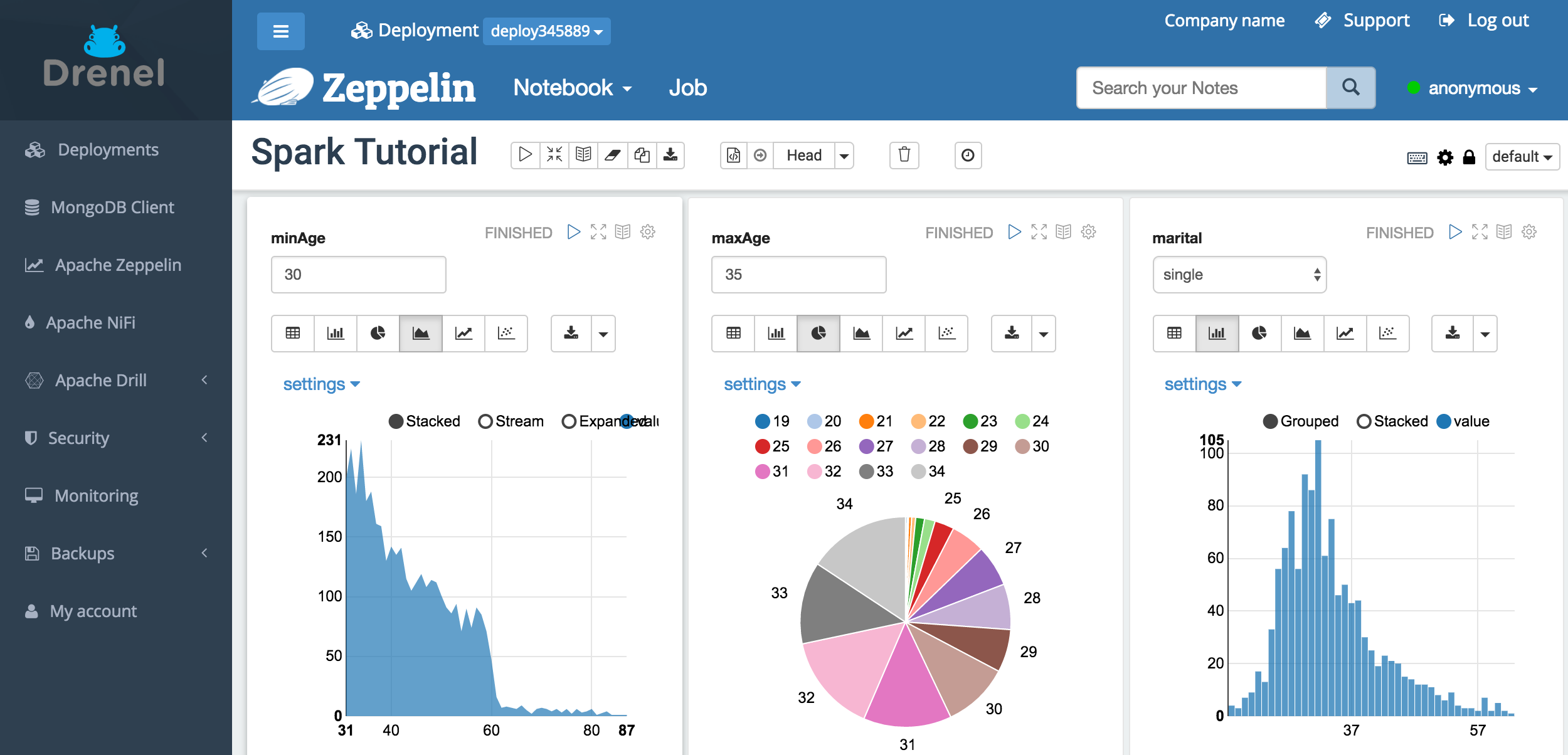Select bar chart view in maxAge panel
Screen dimensions: 1568x755
click(x=776, y=333)
